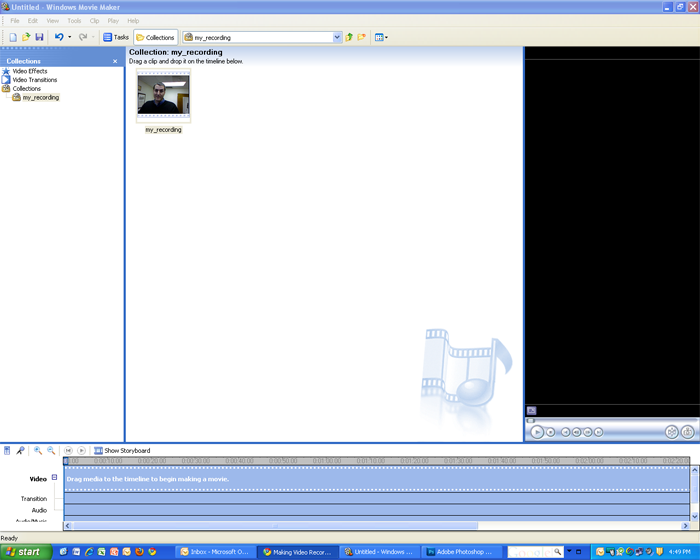Click the Undo arrow icon
This screenshot has height=560, width=700.
coord(59,37)
